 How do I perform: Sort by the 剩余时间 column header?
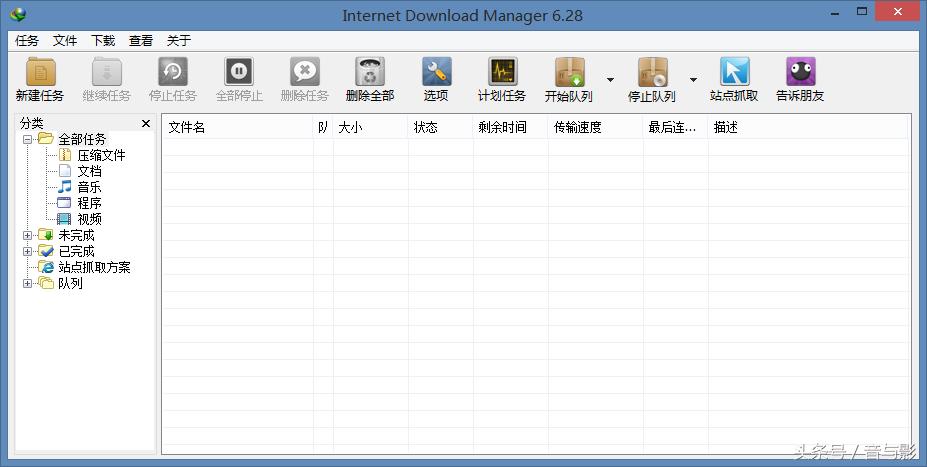pos(511,127)
